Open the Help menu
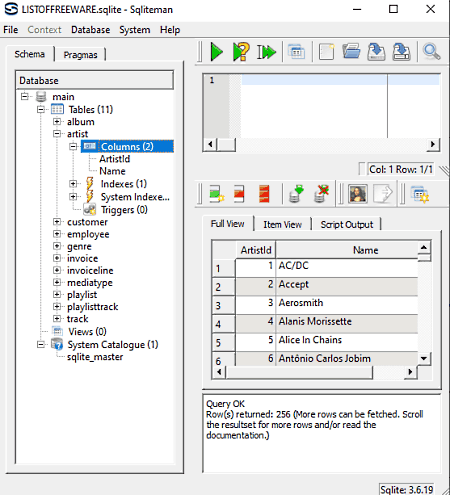 pyautogui.click(x=170, y=30)
